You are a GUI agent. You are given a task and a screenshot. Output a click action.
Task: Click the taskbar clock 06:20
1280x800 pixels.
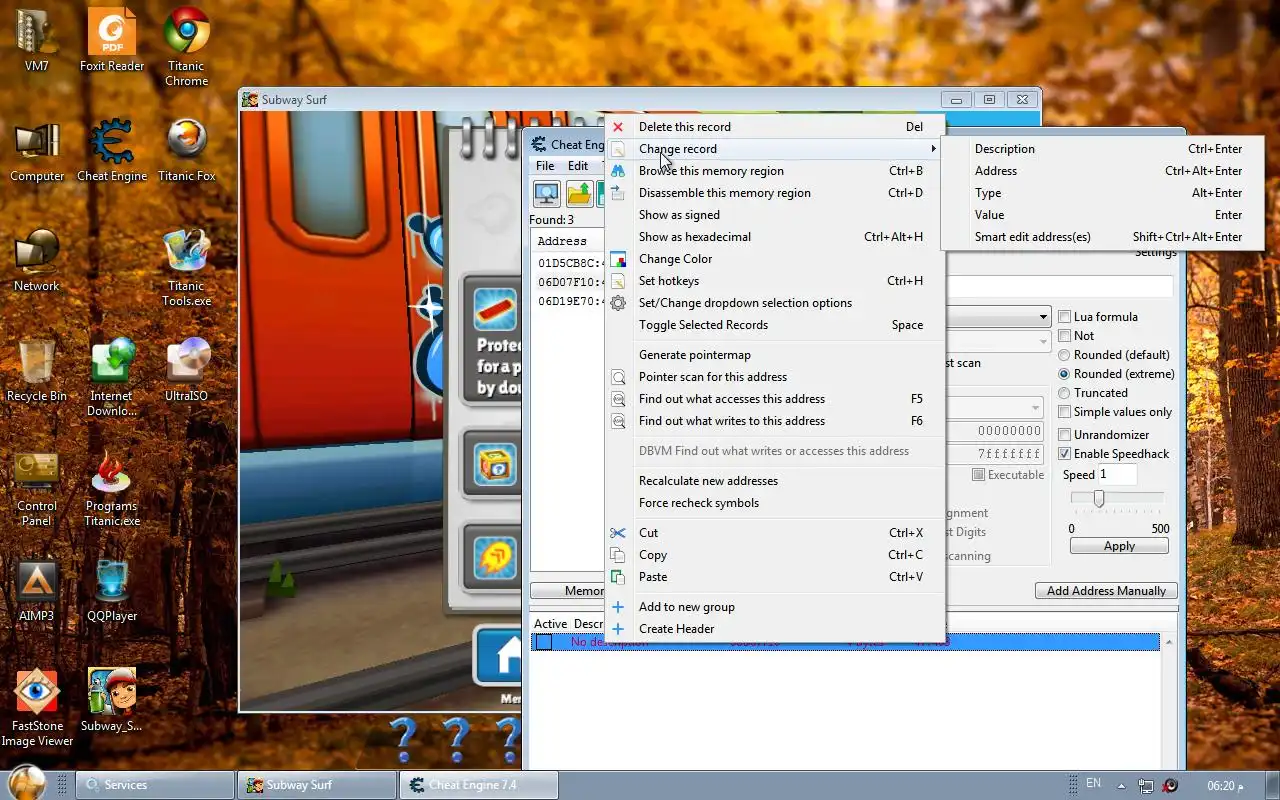(x=1227, y=785)
